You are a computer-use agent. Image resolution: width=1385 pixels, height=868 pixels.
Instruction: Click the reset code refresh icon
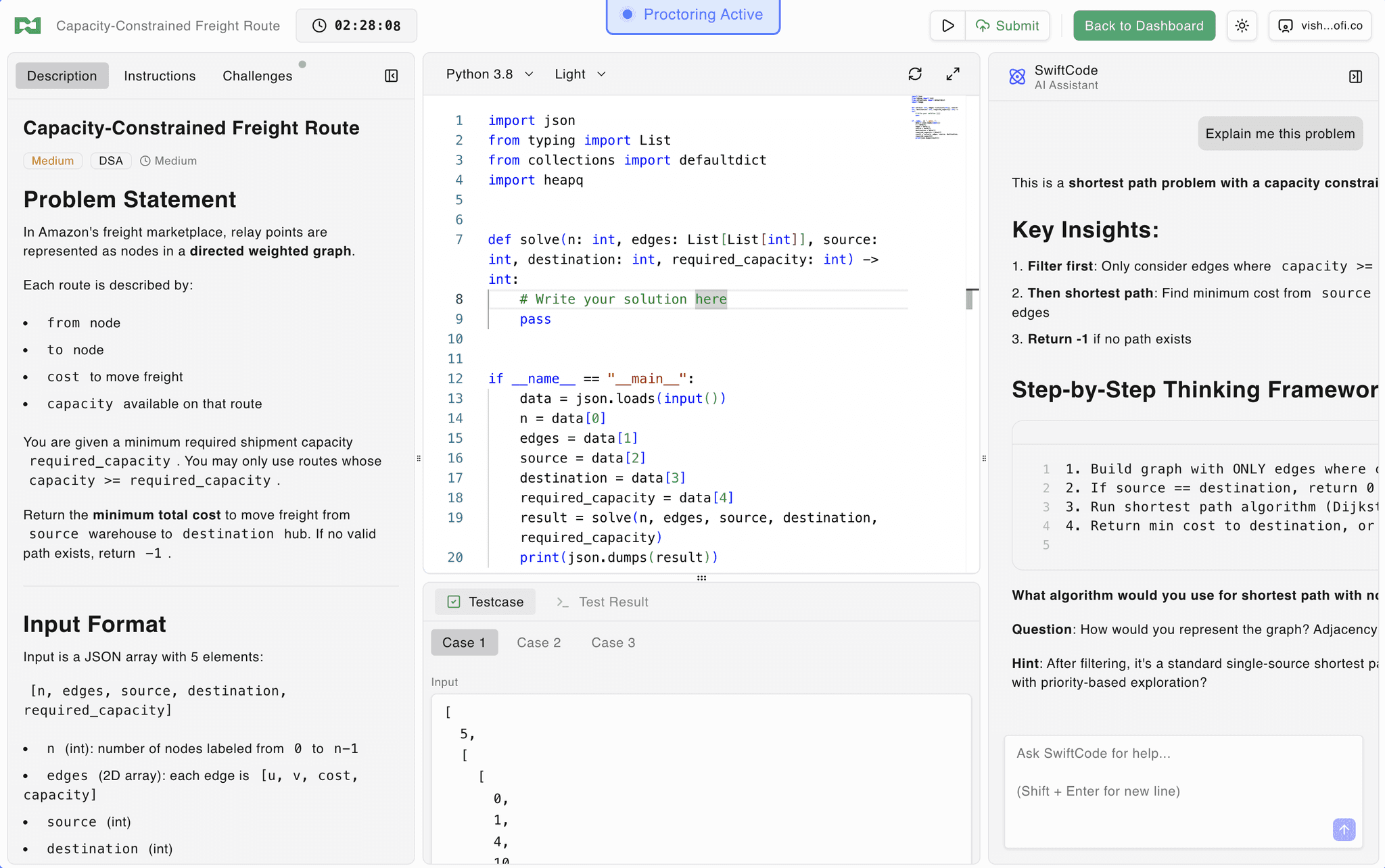click(x=915, y=74)
